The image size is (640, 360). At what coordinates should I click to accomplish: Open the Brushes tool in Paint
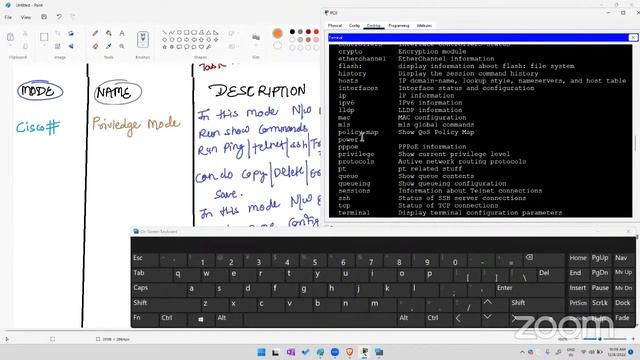tap(143, 39)
